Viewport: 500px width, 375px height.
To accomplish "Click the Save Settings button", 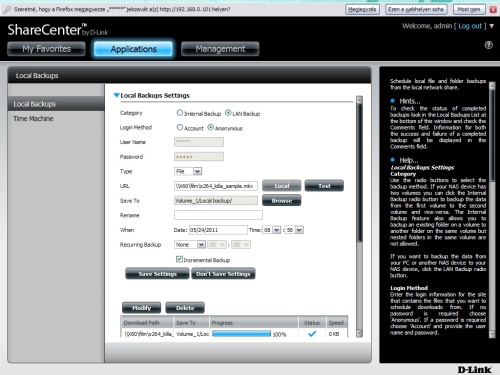I will pyautogui.click(x=157, y=274).
